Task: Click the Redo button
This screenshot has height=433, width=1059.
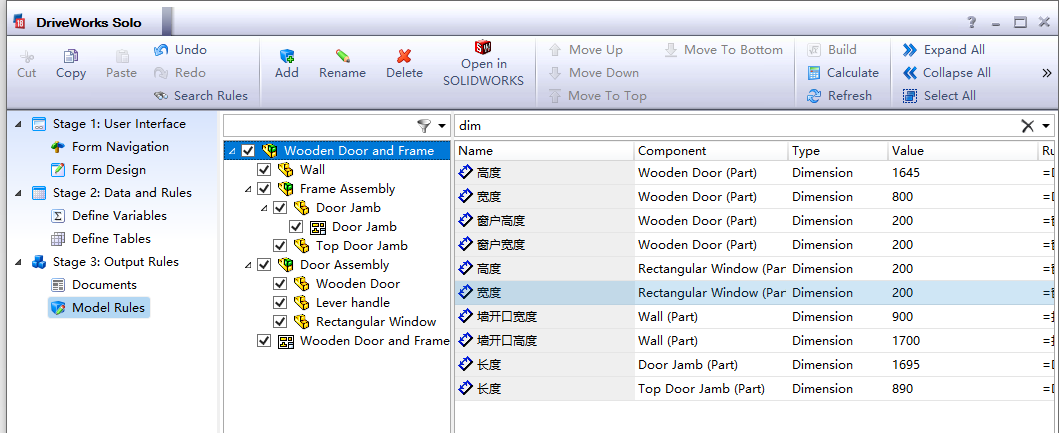Action: 180,73
